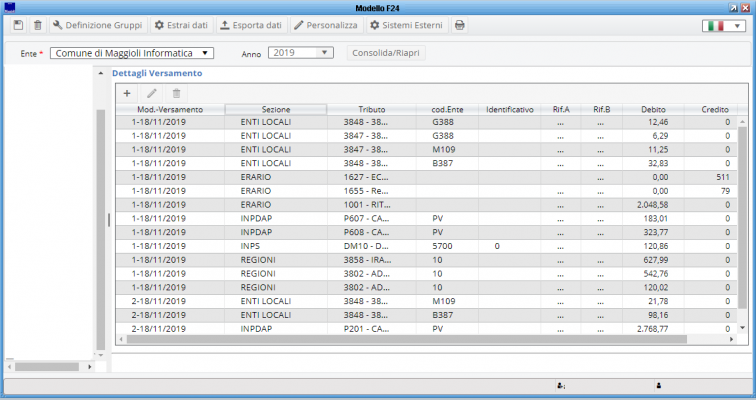
Task: Open the Italian flag language dropdown
Action: [x=725, y=25]
